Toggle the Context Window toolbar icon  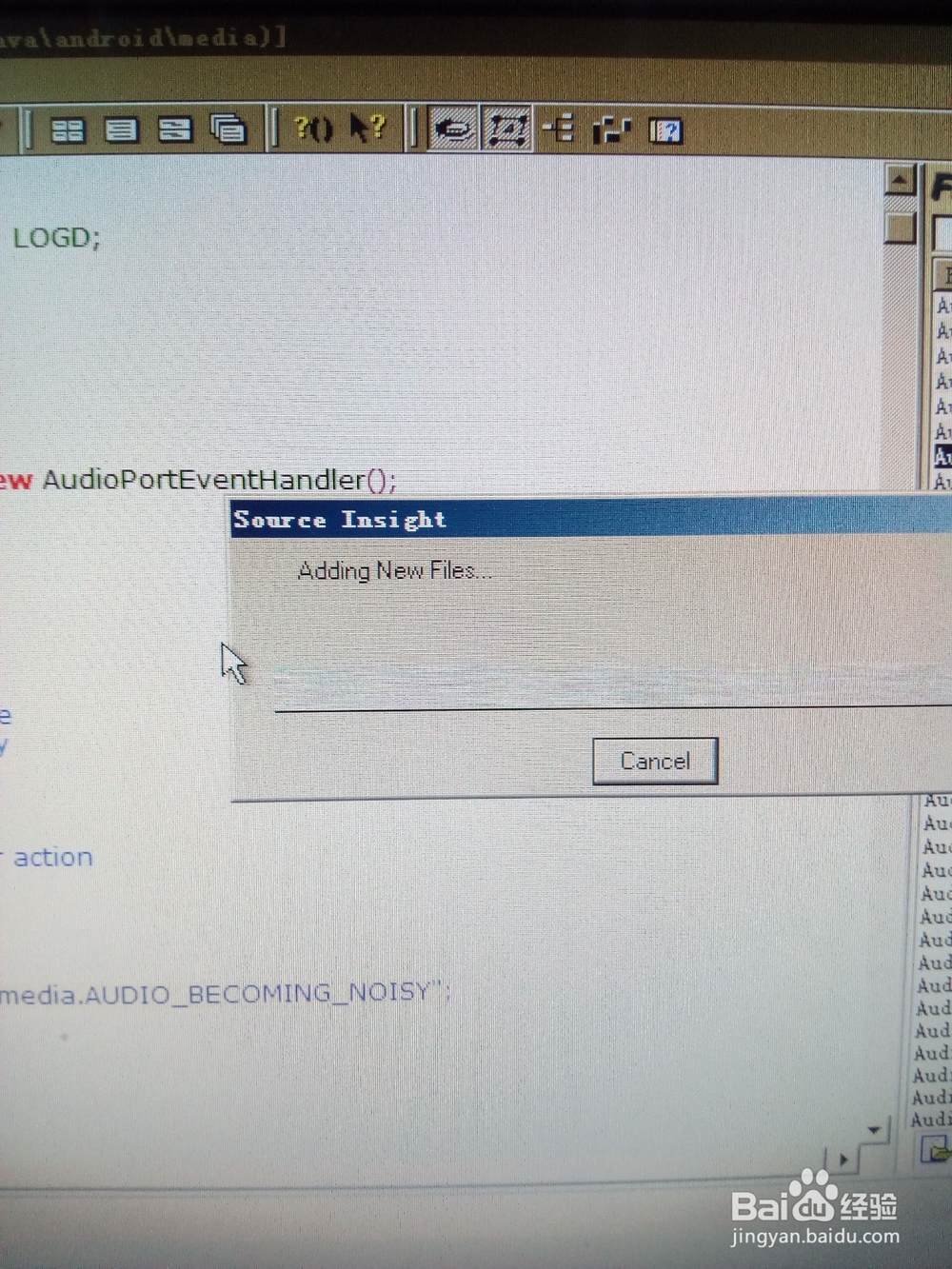(507, 129)
